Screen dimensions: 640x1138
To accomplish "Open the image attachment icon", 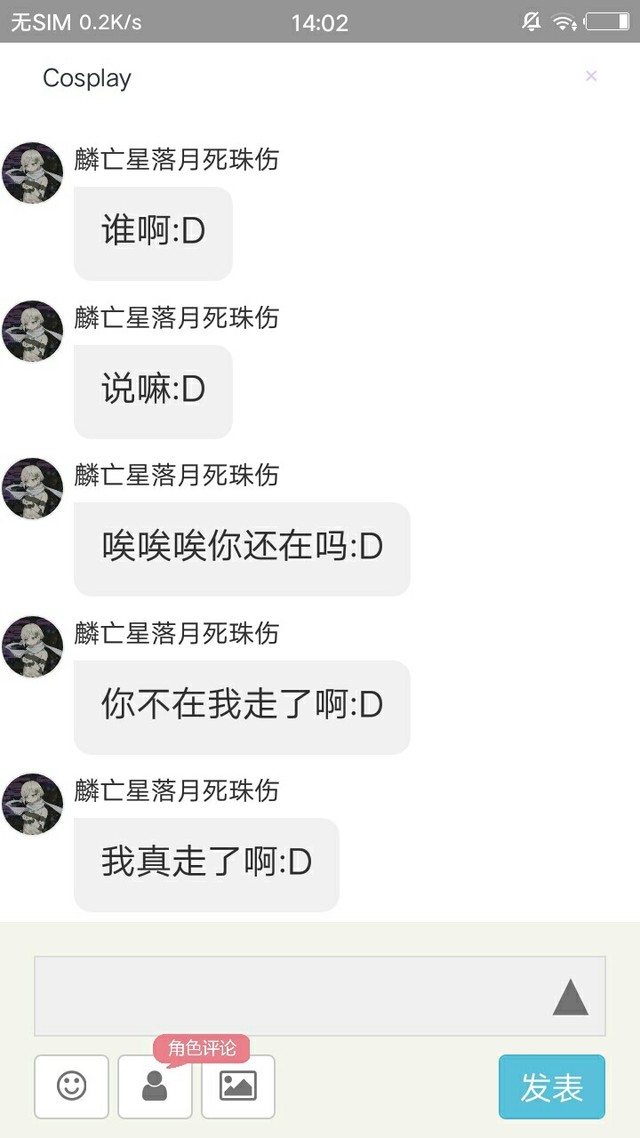I will [x=238, y=1086].
